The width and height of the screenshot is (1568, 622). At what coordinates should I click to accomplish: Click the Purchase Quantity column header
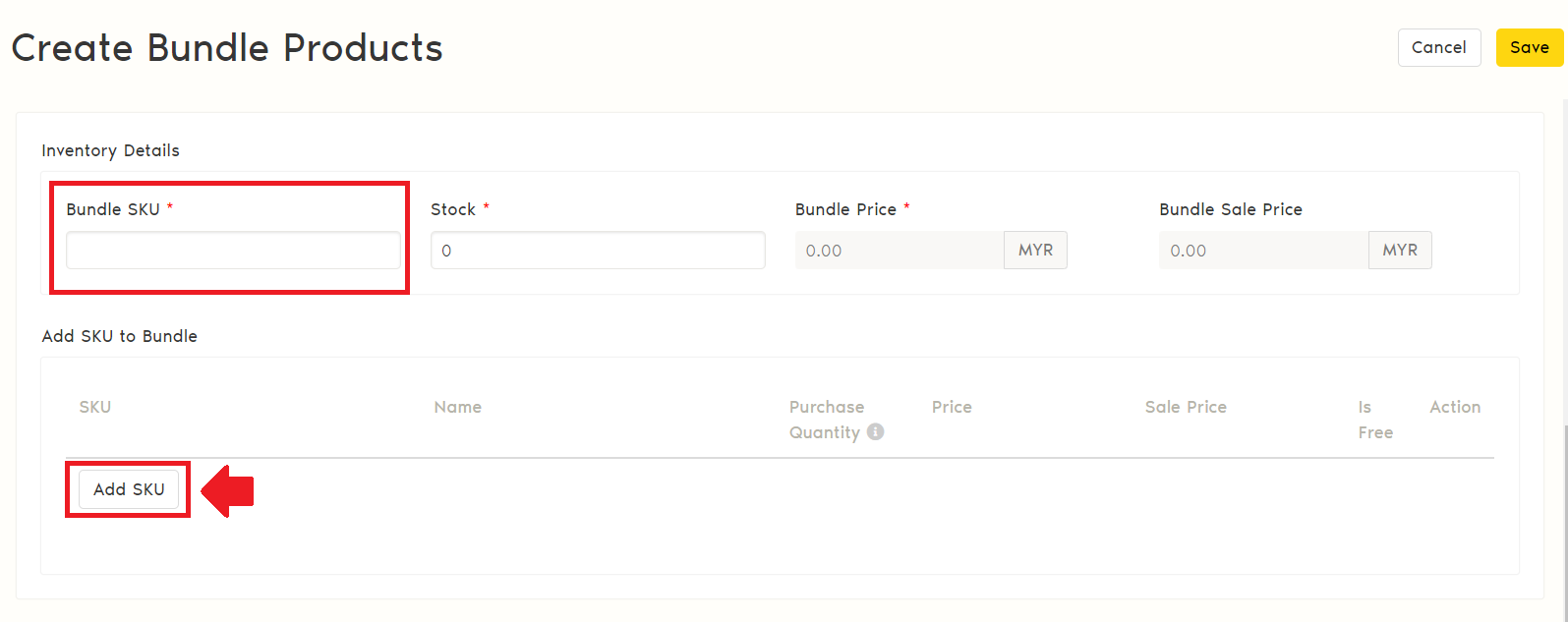pos(827,420)
